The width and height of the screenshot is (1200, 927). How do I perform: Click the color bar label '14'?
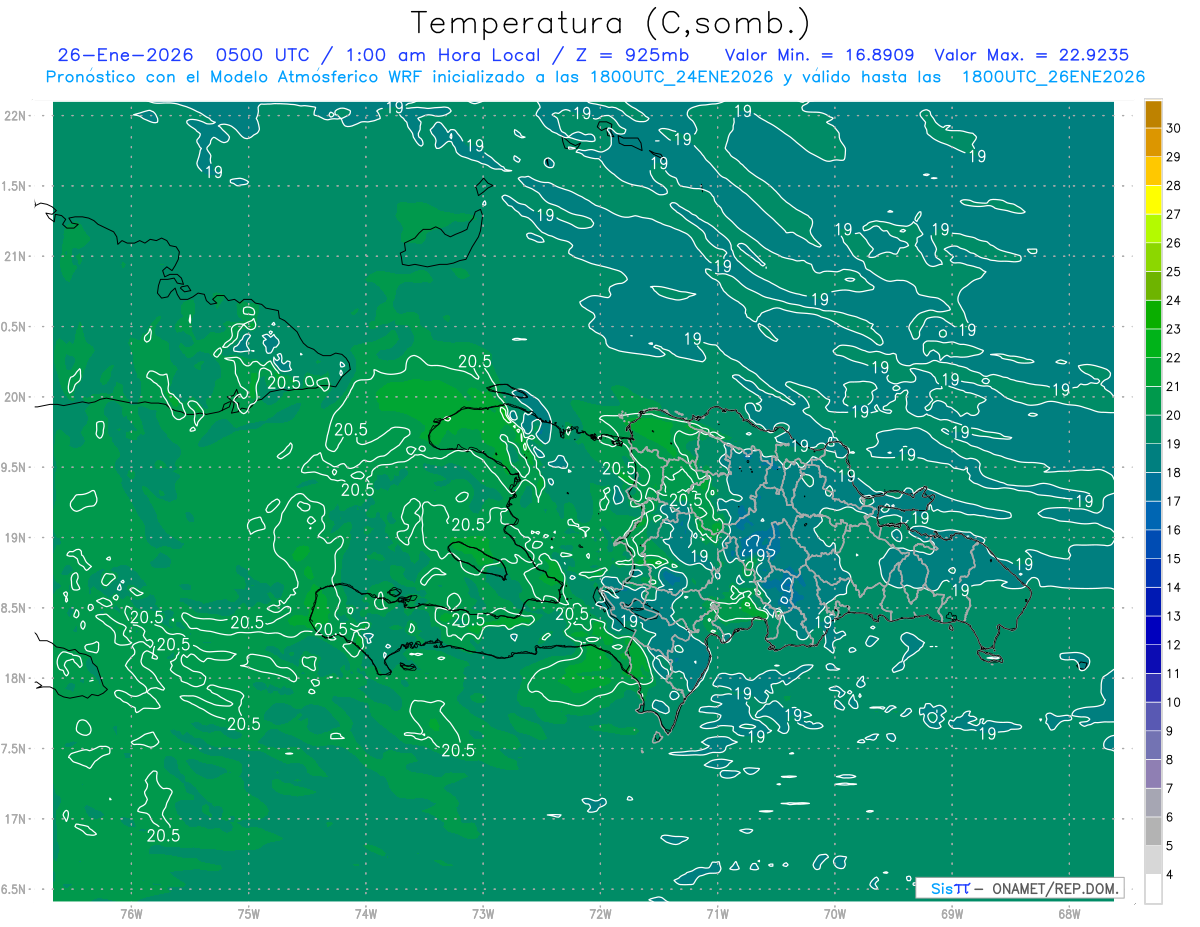click(x=1174, y=587)
